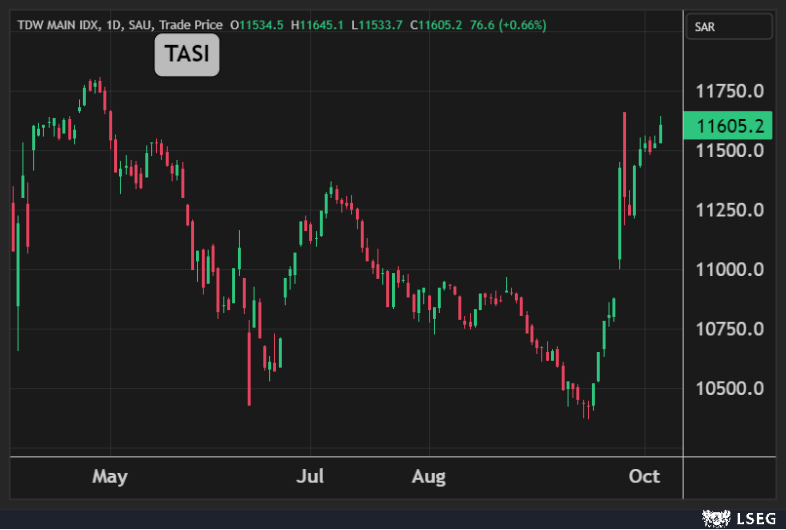The image size is (786, 530).
Task: Click the Jul label on time axis
Action: pyautogui.click(x=310, y=476)
